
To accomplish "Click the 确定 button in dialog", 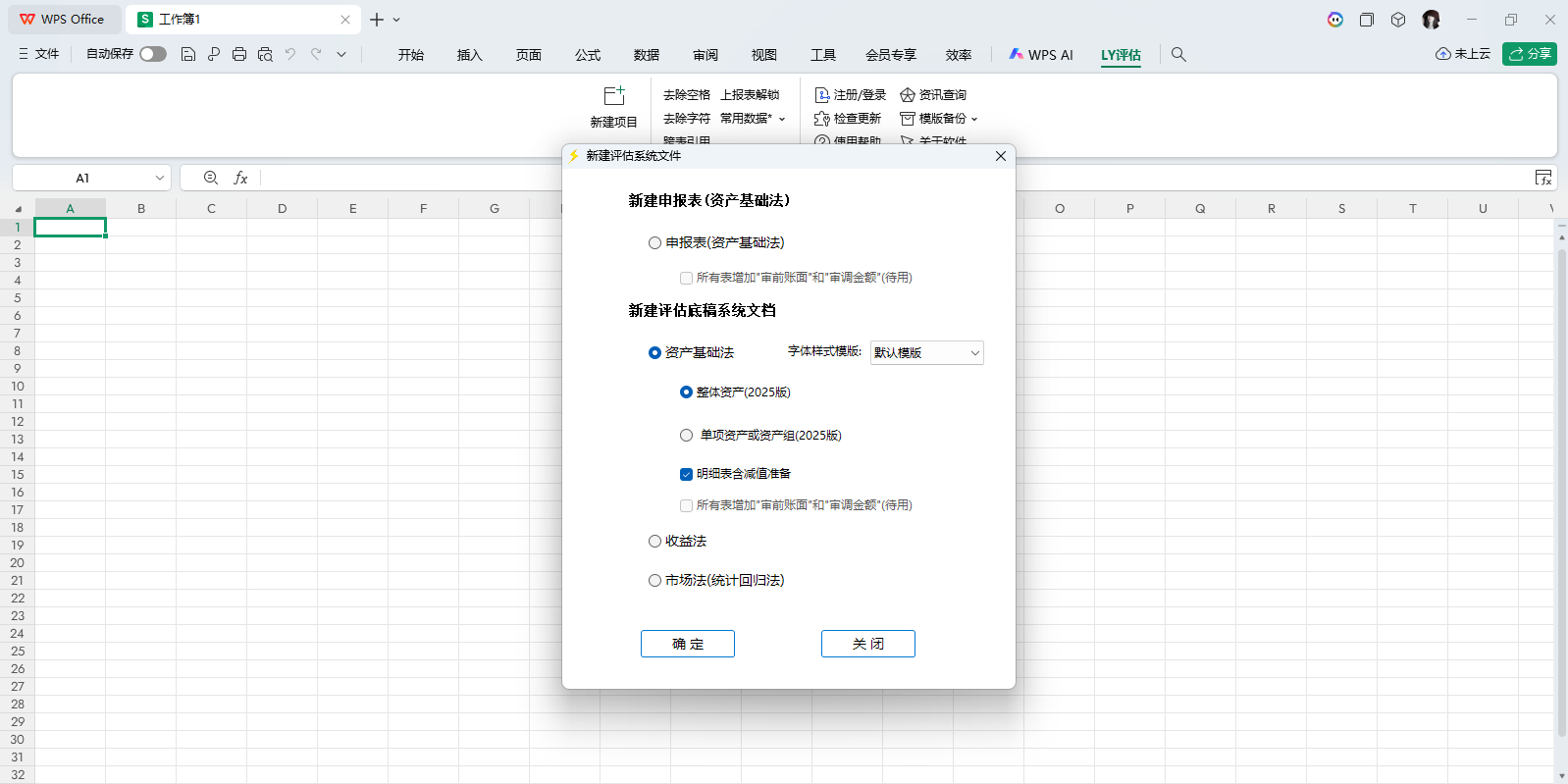I will coord(687,644).
